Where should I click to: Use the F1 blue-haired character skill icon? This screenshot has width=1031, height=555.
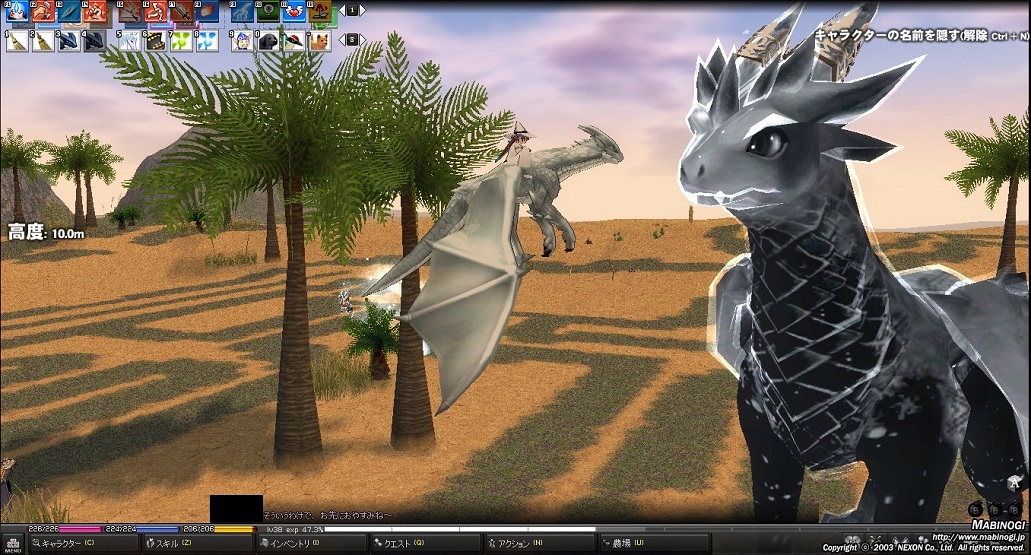16,11
